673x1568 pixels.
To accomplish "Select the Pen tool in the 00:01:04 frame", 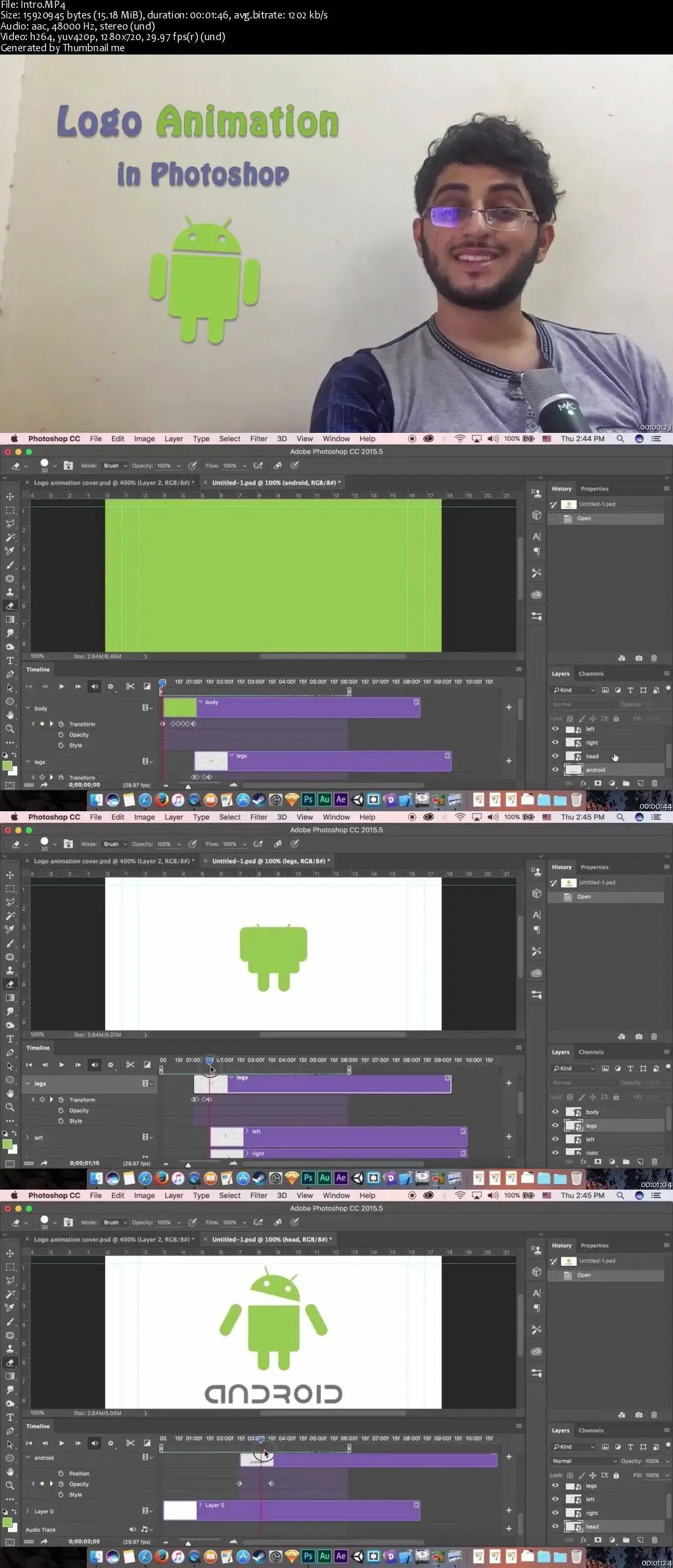I will 10,1052.
